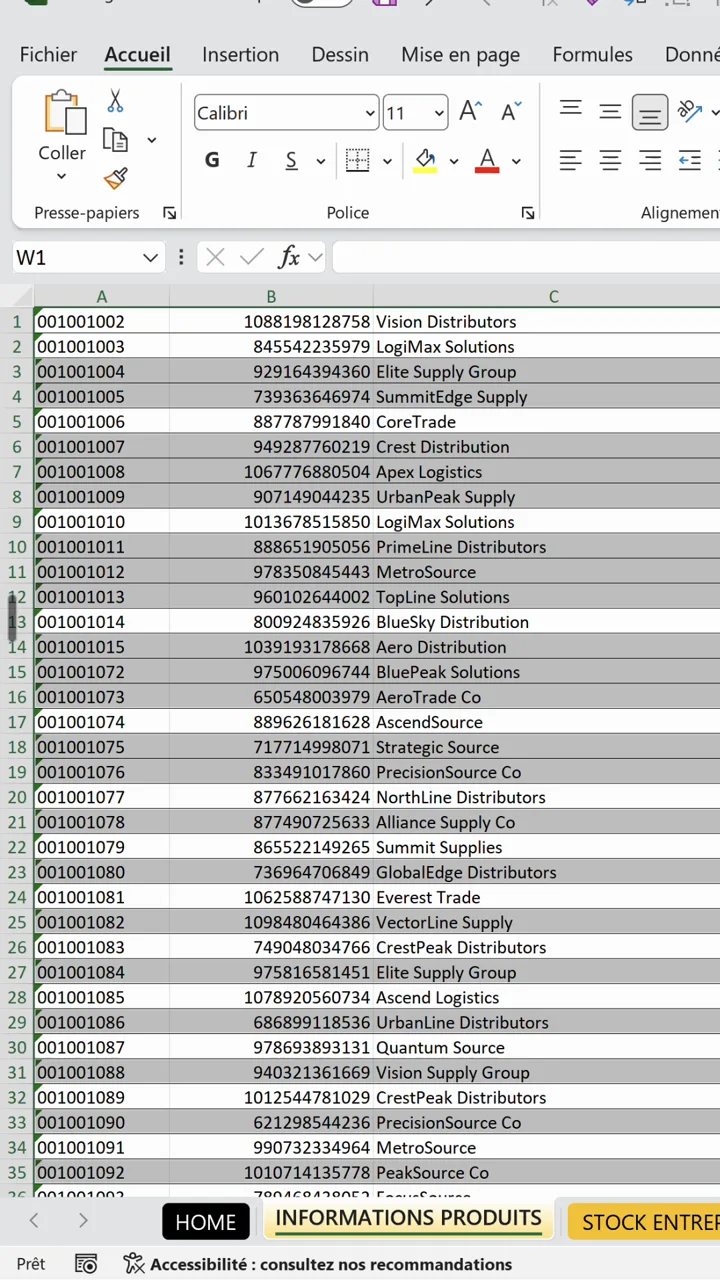Switch to the Dessin tab

[340, 55]
